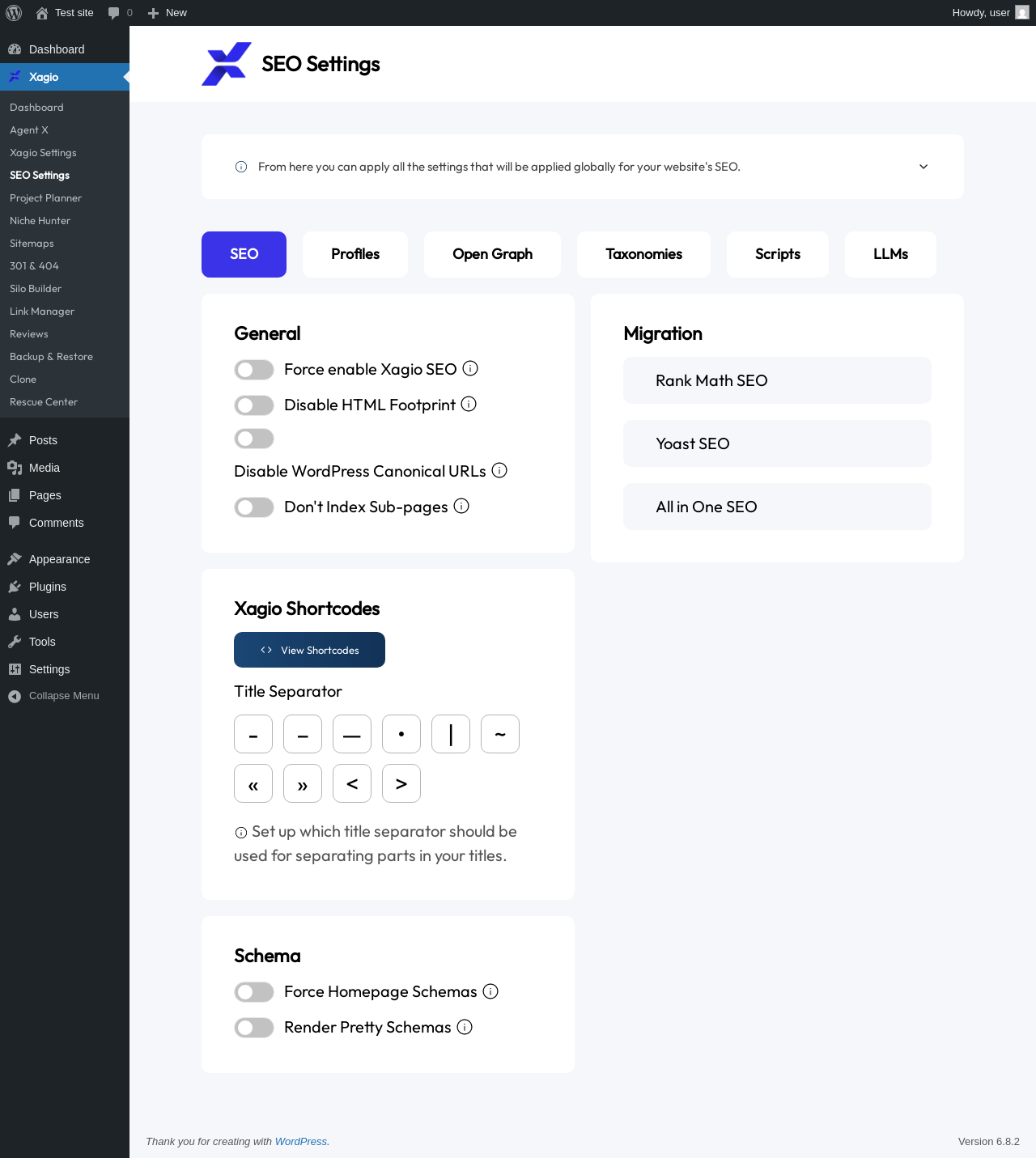Screen dimensions: 1036x1158
Task: Expand the description banner chevron
Action: point(923,167)
